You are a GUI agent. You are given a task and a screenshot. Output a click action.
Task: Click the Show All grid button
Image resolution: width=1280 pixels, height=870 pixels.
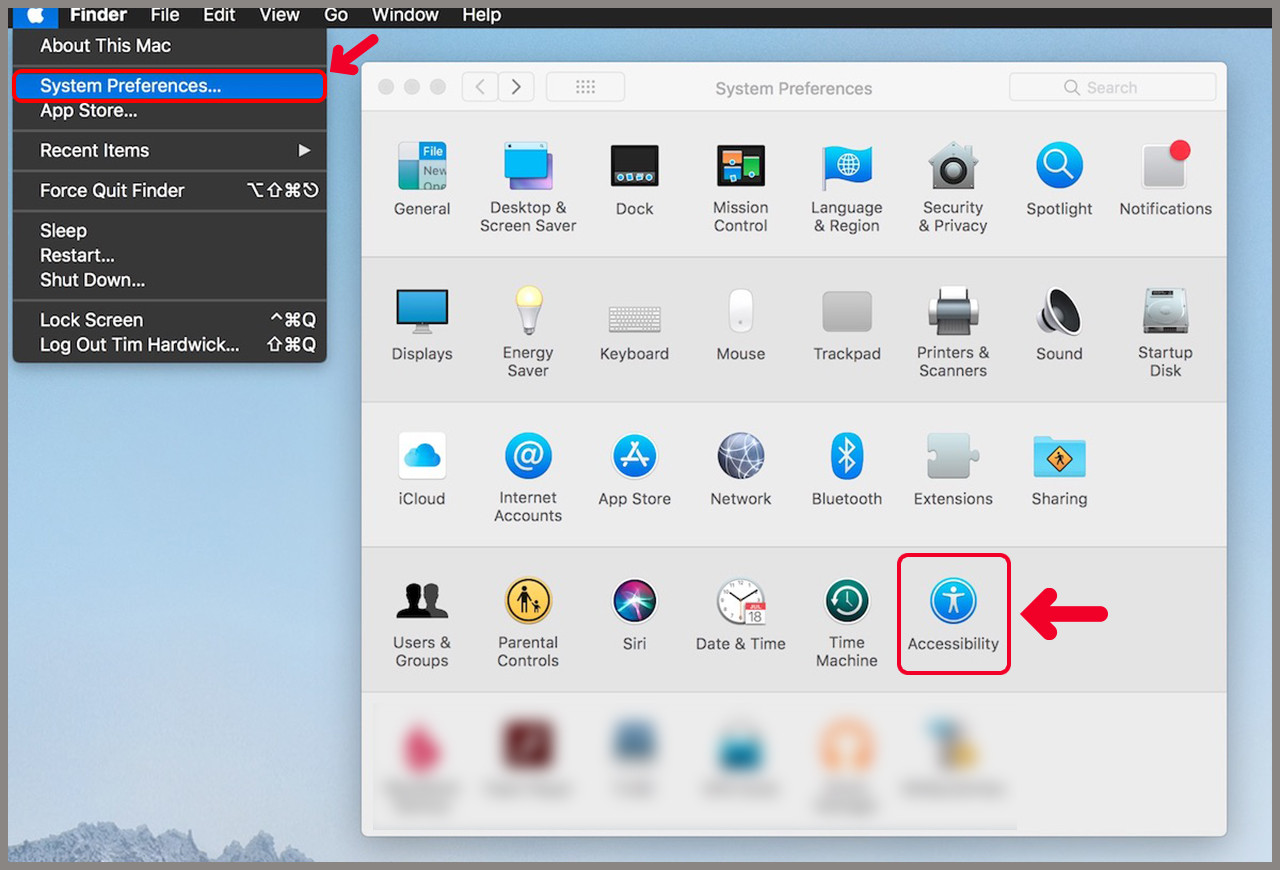tap(586, 87)
